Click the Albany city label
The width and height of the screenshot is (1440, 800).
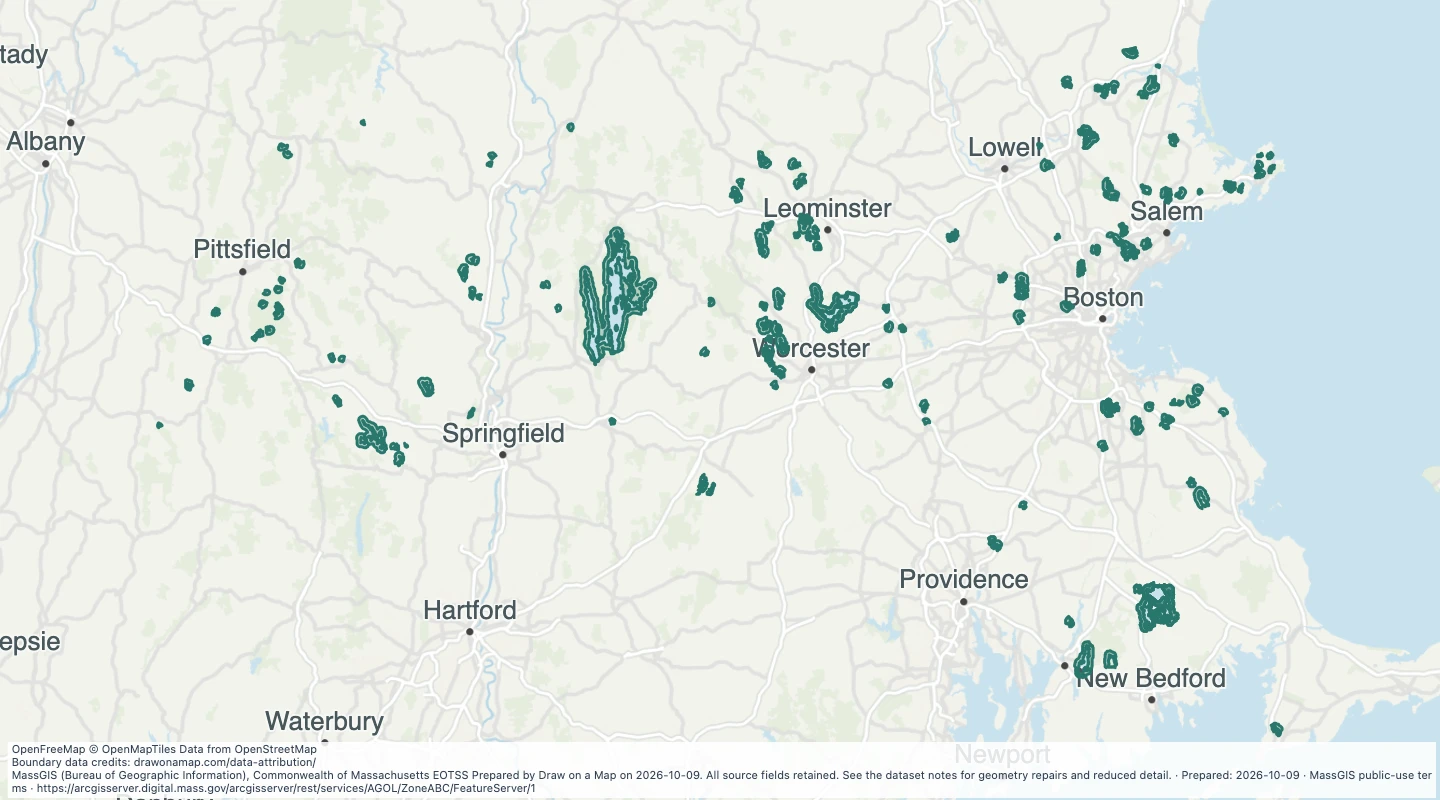coord(45,142)
